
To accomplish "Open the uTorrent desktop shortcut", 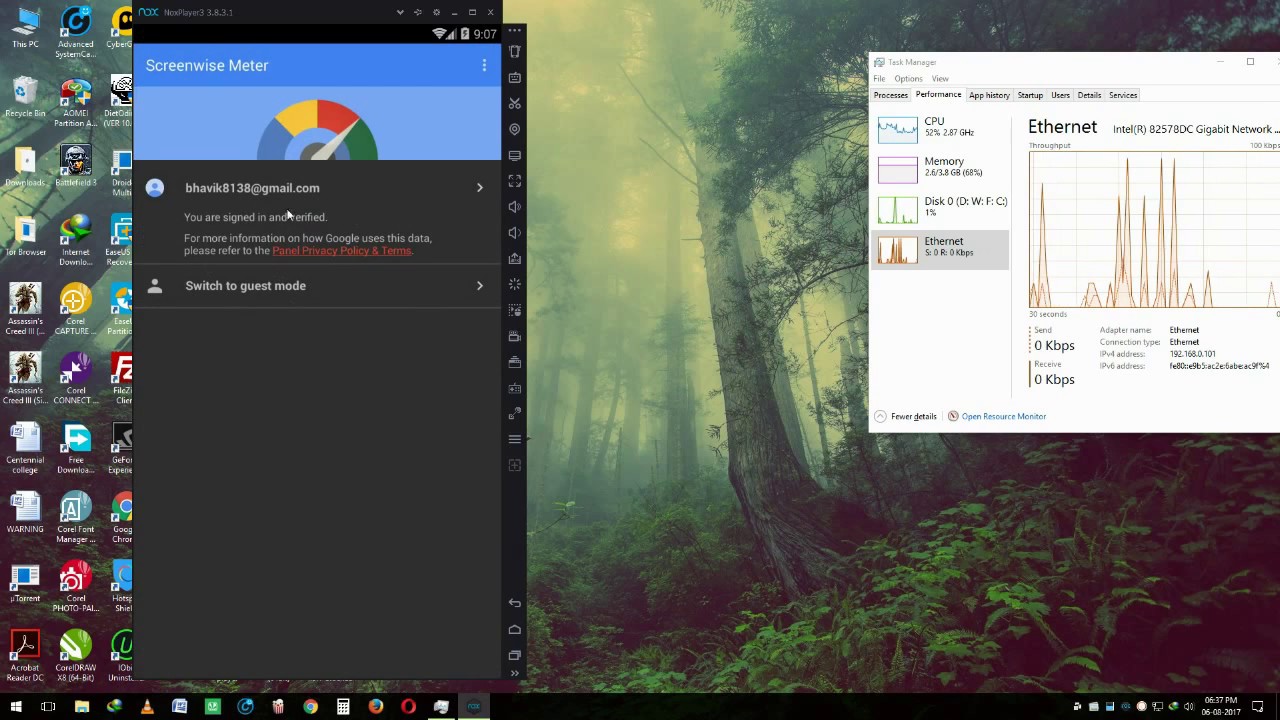I will tap(25, 583).
